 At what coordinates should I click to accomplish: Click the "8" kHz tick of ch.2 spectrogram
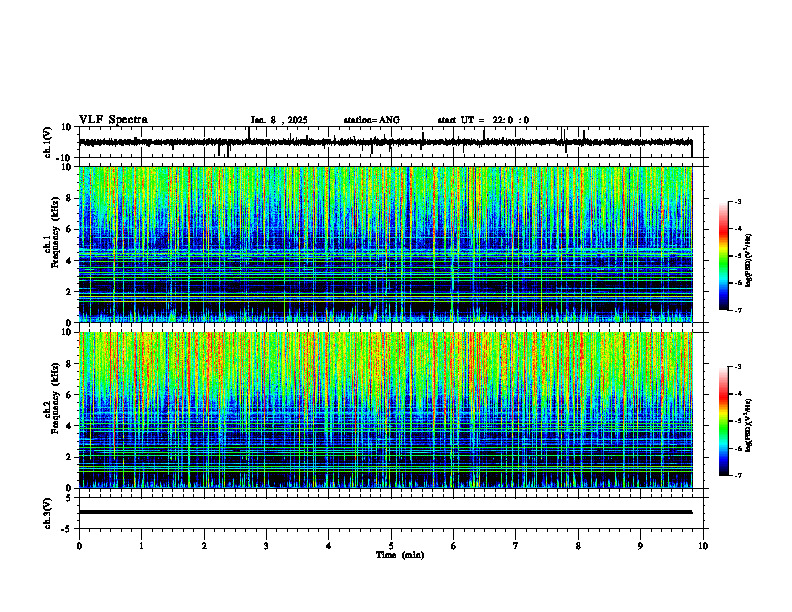click(70, 364)
